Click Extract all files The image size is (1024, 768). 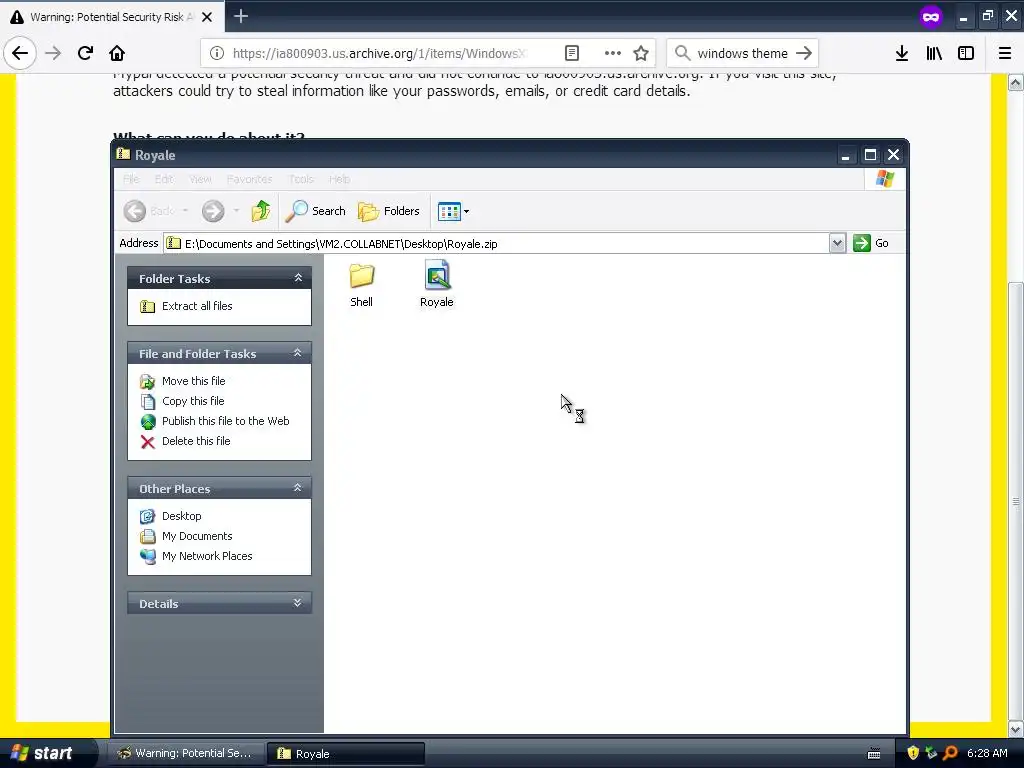tap(197, 306)
